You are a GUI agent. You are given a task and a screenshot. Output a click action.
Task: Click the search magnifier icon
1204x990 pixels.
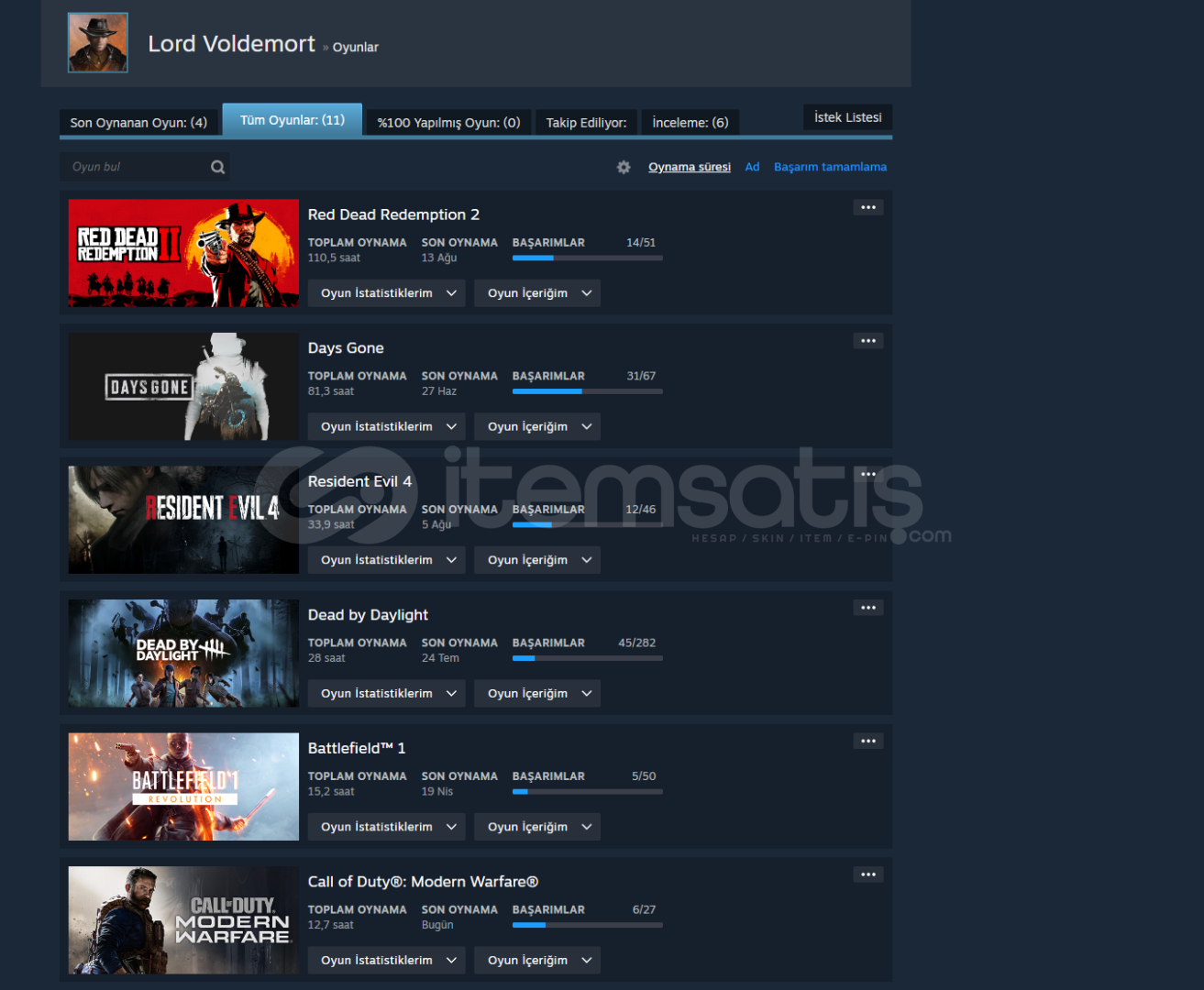point(217,167)
